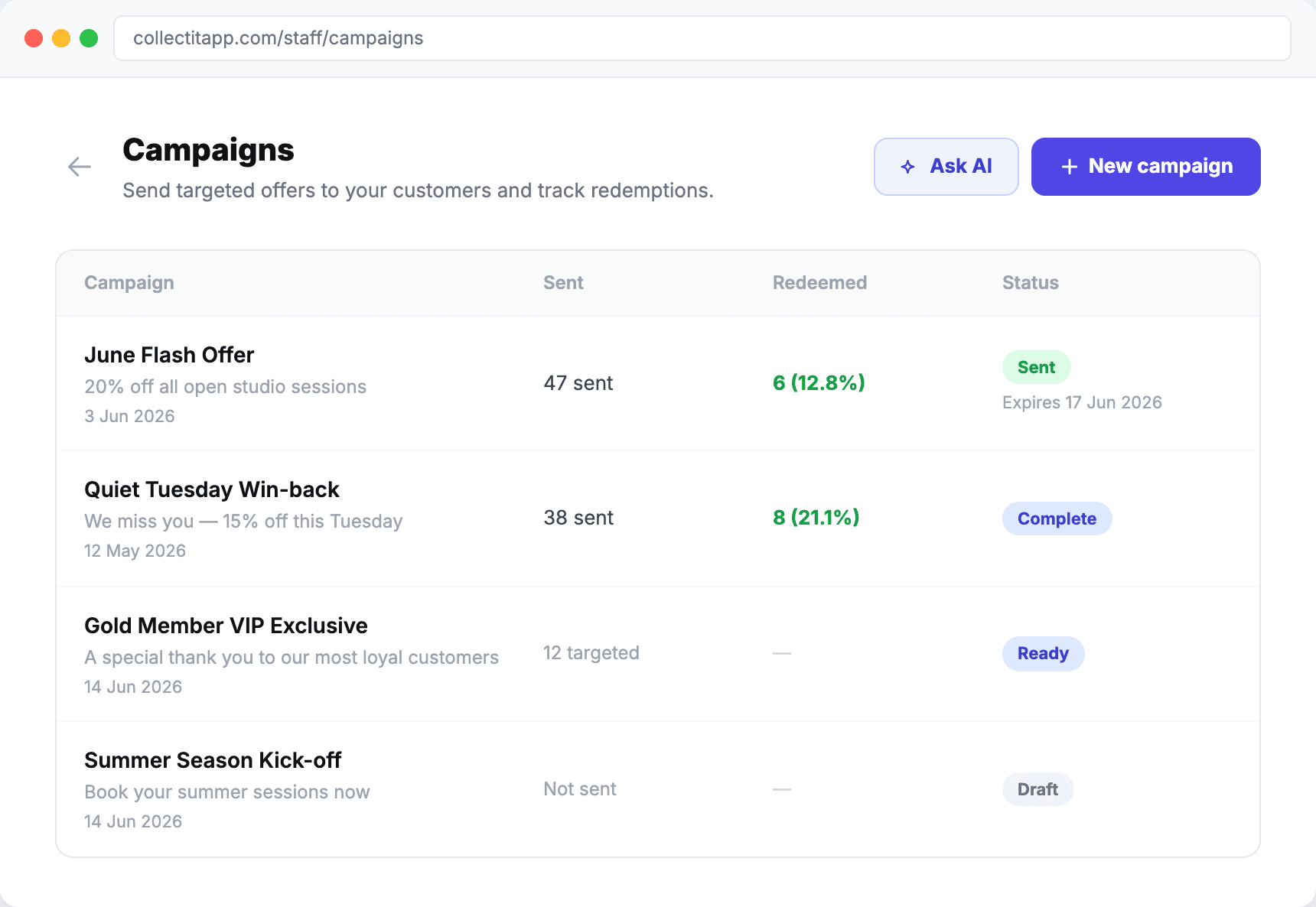The height and width of the screenshot is (907, 1316).
Task: Select the '38 sent' cell
Action: pyautogui.click(x=578, y=518)
